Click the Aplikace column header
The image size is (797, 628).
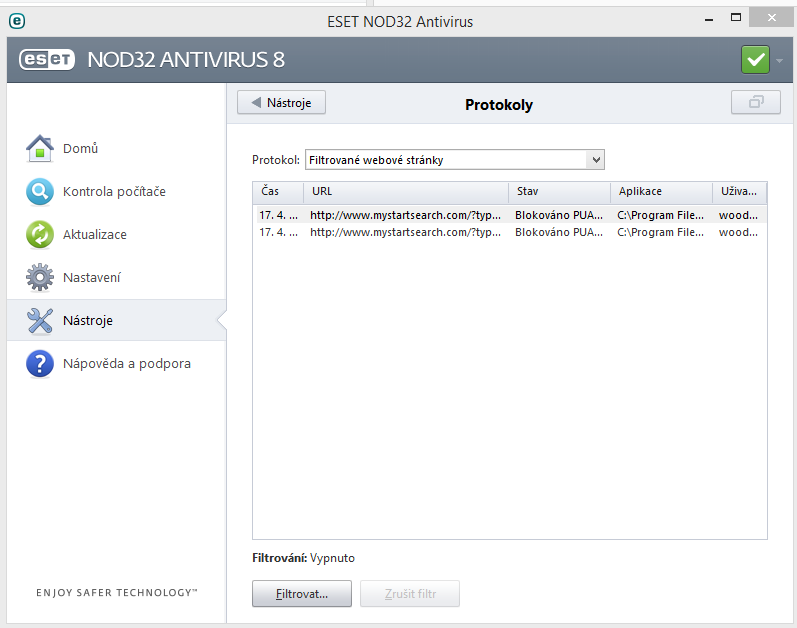(660, 191)
